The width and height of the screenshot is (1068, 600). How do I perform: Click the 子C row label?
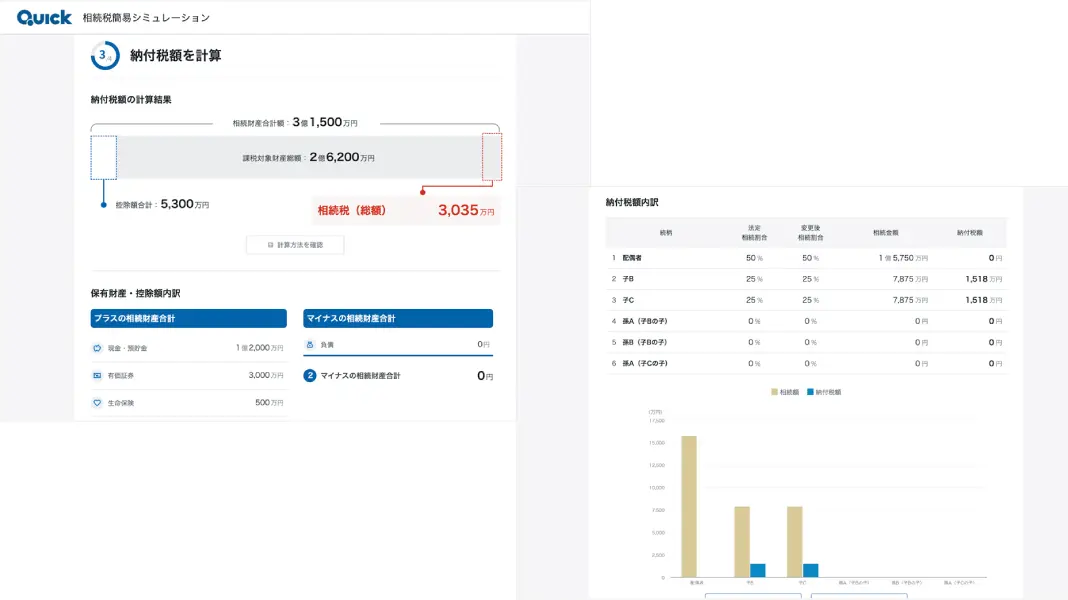click(x=628, y=300)
